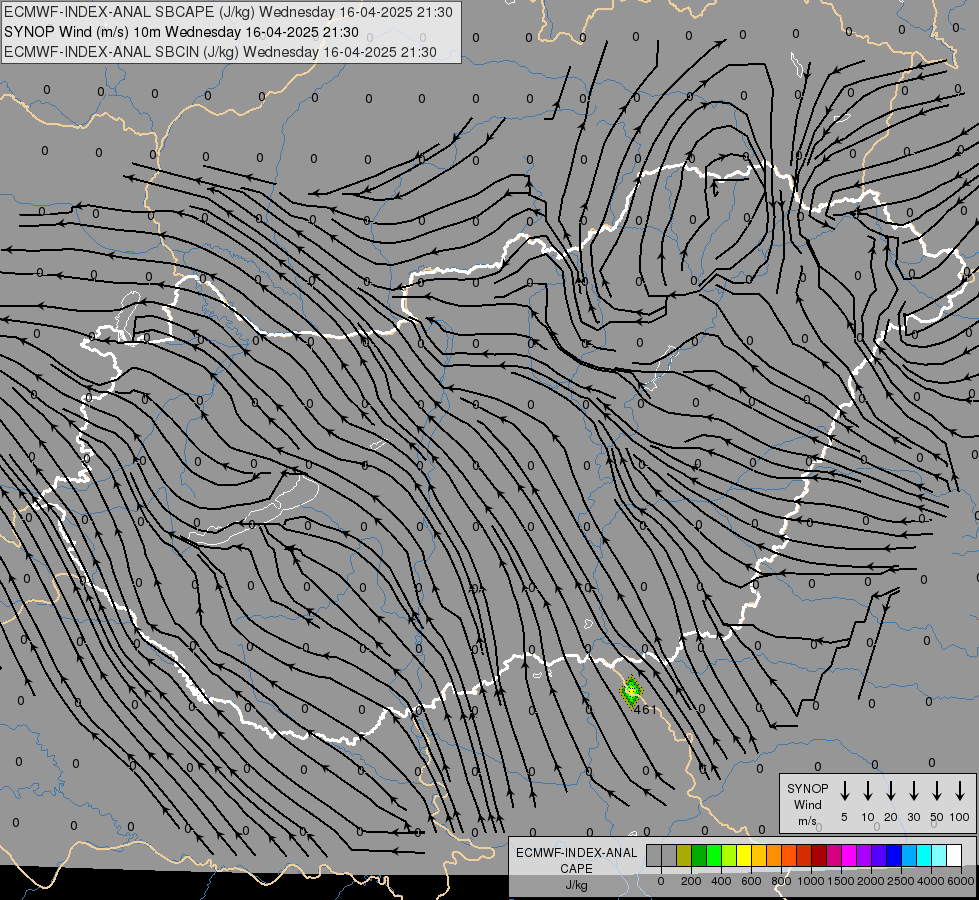
Task: Click the 1500 tick label on CAPE scale
Action: (841, 881)
